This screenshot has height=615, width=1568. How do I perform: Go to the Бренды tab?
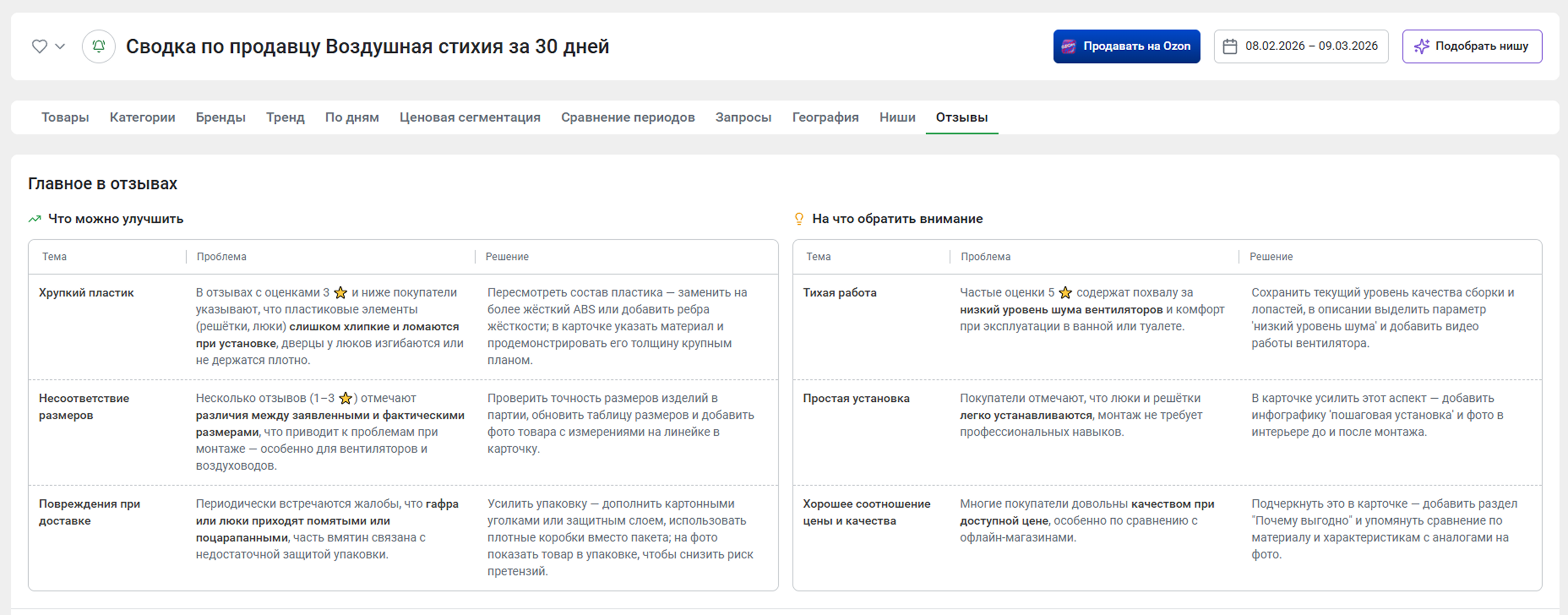coord(220,117)
